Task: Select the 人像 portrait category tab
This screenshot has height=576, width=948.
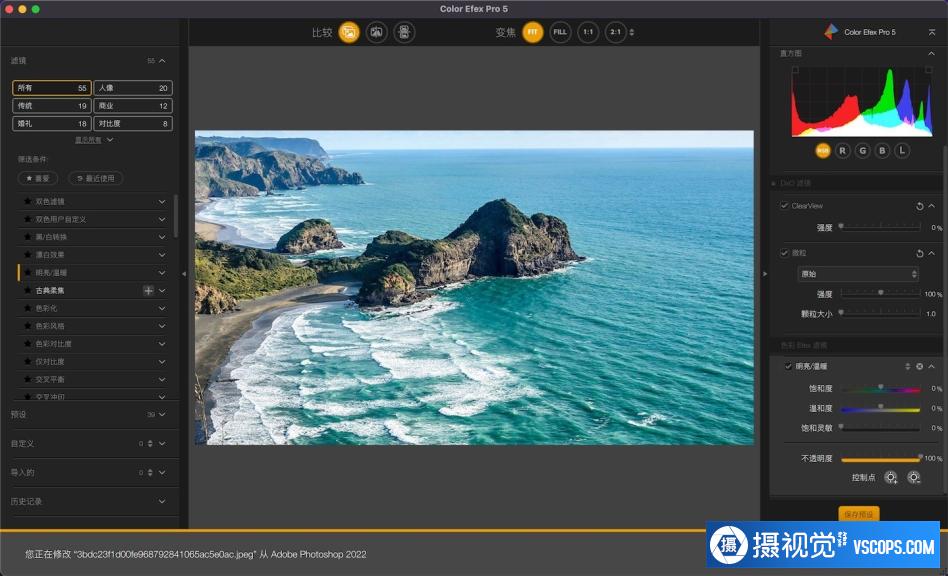Action: point(133,88)
